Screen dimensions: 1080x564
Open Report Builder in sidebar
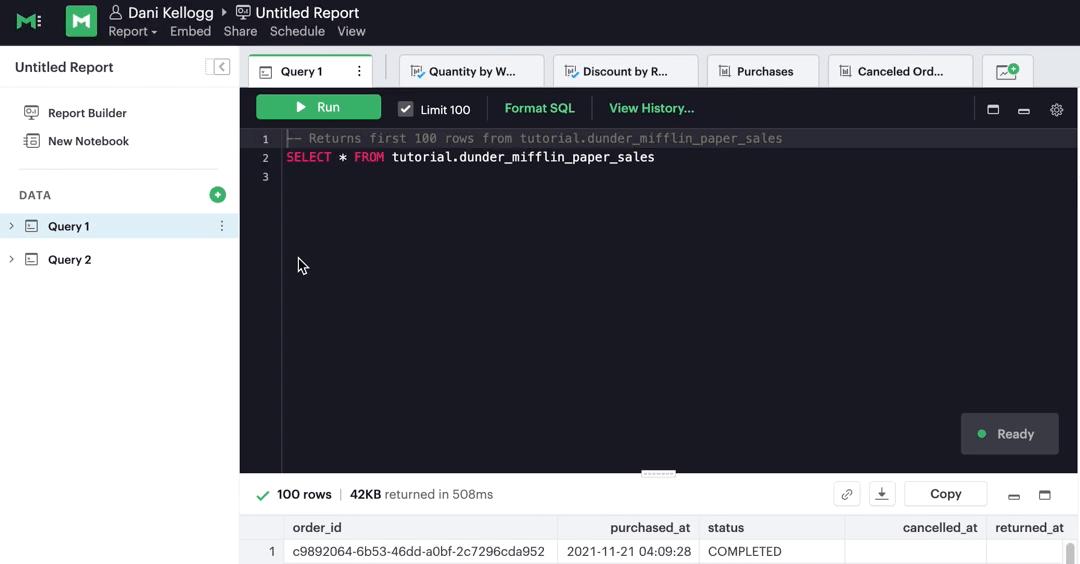point(87,113)
